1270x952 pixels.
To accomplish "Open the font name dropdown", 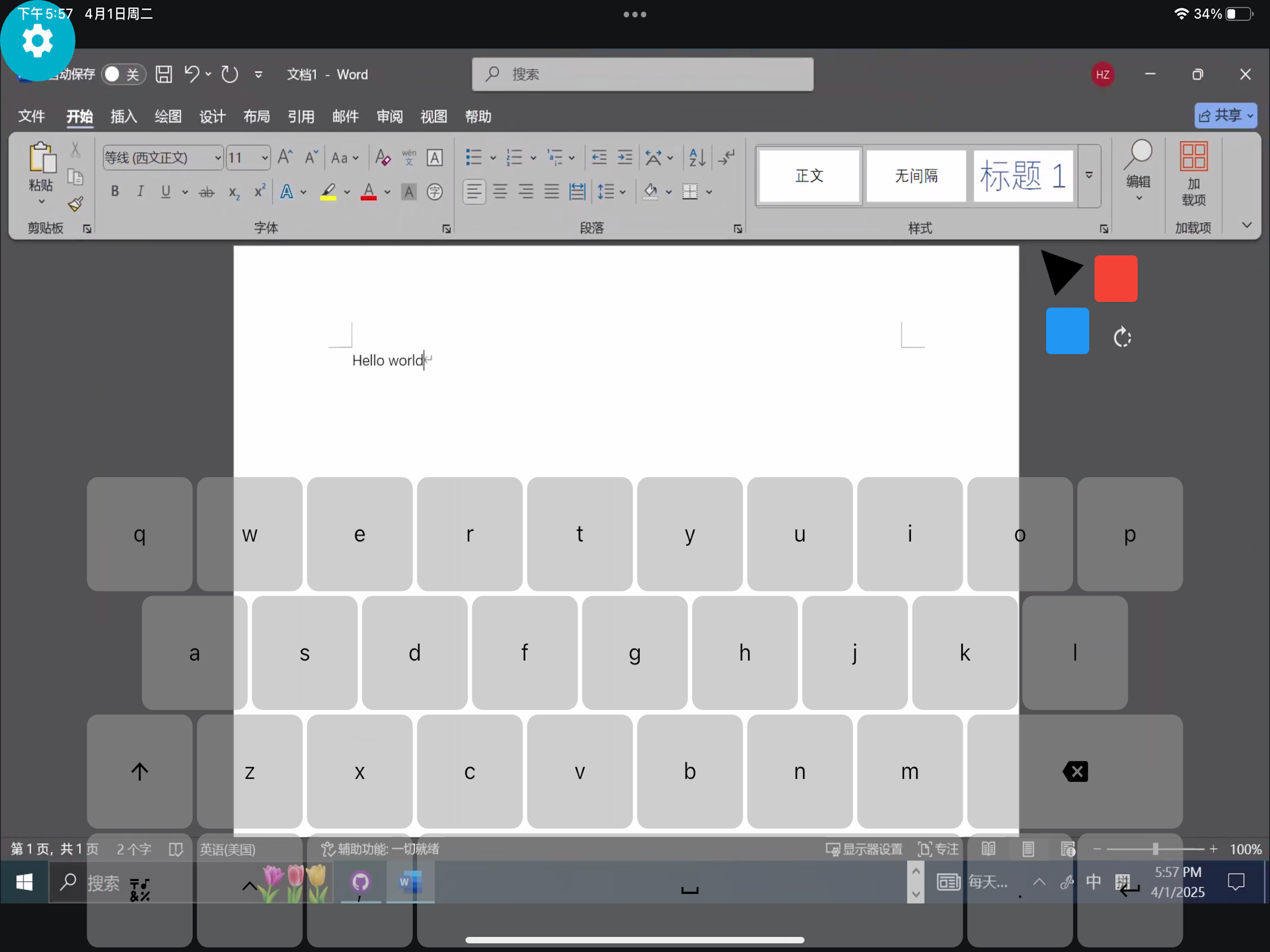I will [x=218, y=158].
